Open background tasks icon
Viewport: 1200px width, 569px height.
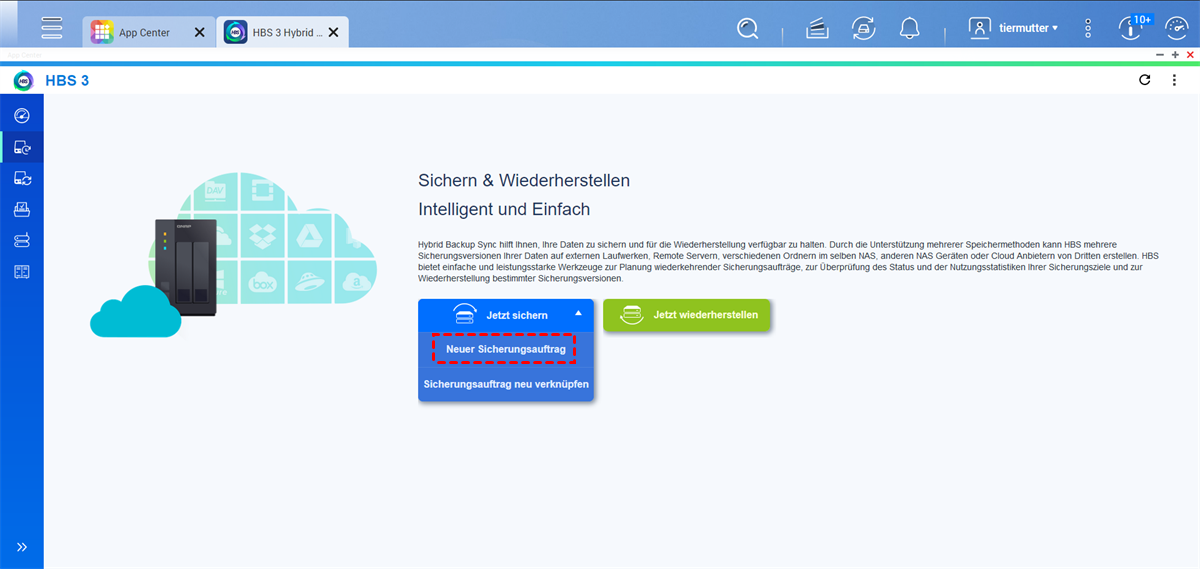[818, 29]
